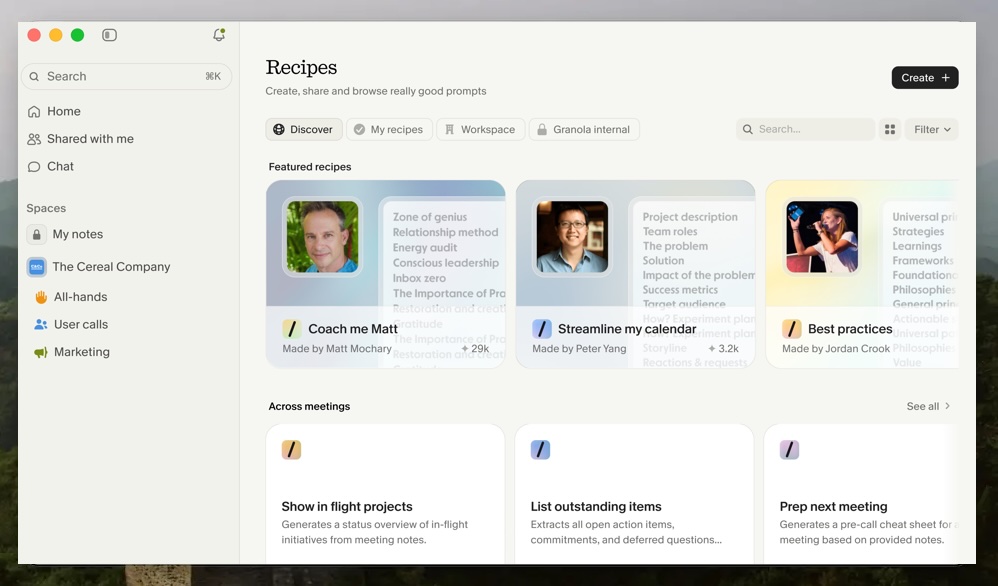Click Prep next meeting slash icon
Screen dimensions: 998x586
789,450
